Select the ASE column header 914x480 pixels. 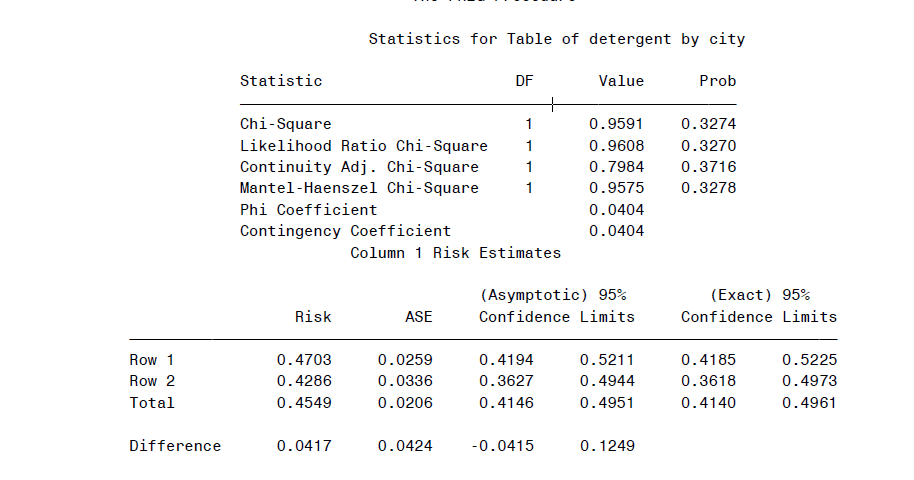click(419, 317)
